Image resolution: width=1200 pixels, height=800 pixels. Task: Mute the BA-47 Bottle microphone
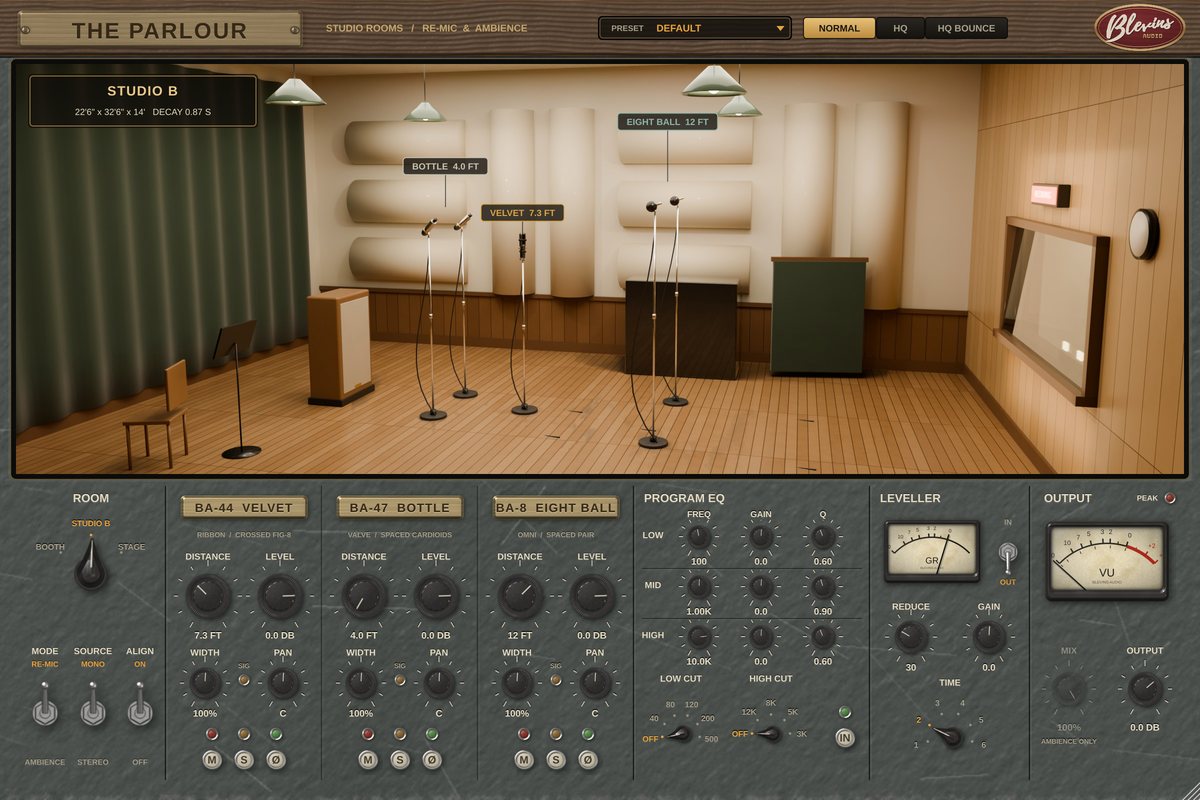[x=368, y=760]
